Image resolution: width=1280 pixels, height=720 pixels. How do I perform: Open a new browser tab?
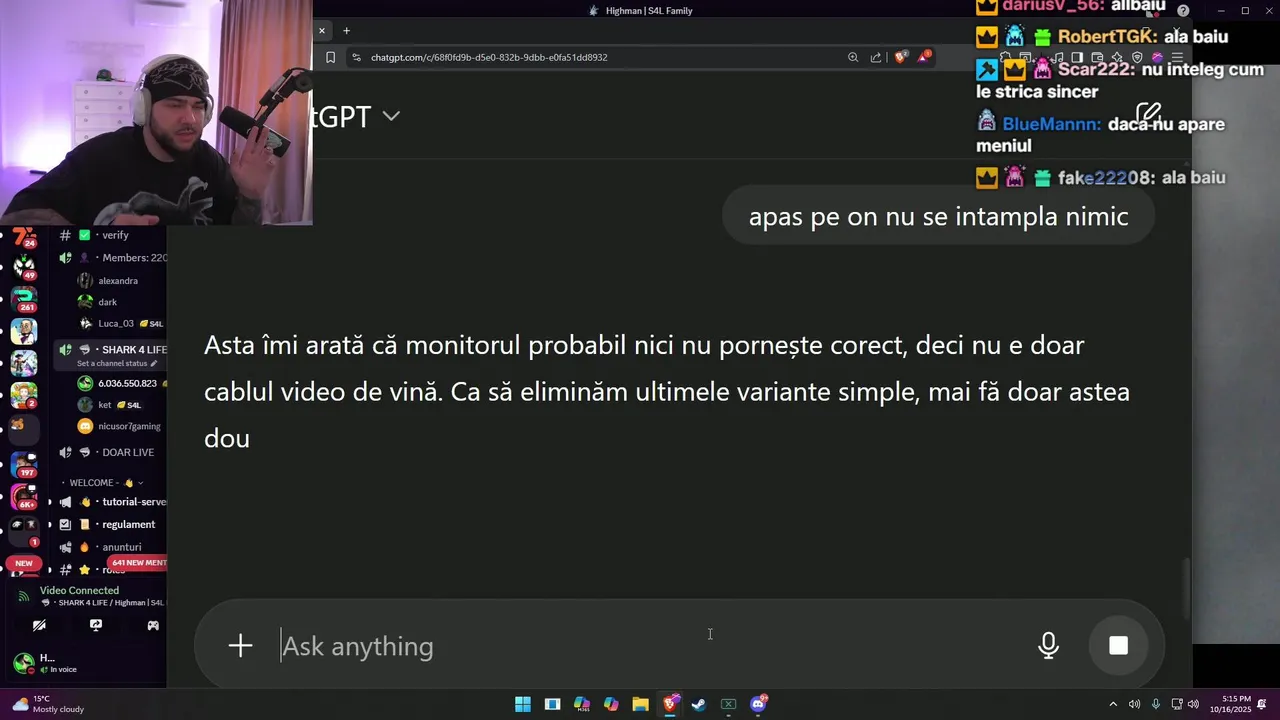click(346, 31)
